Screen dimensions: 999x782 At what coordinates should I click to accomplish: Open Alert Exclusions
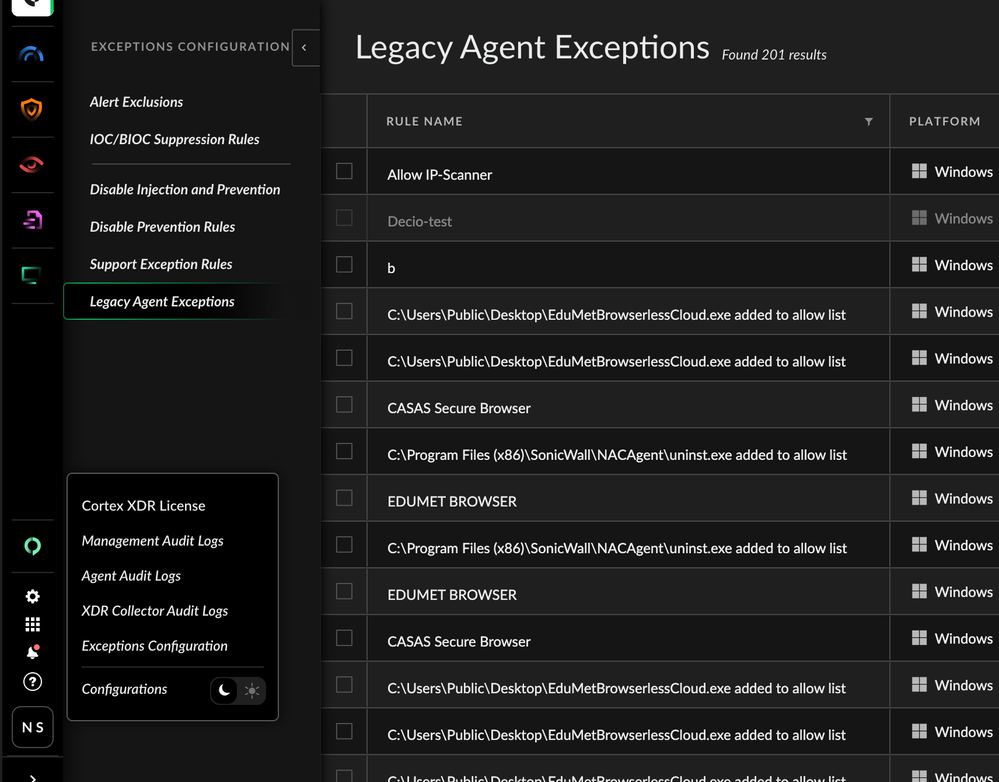(136, 102)
